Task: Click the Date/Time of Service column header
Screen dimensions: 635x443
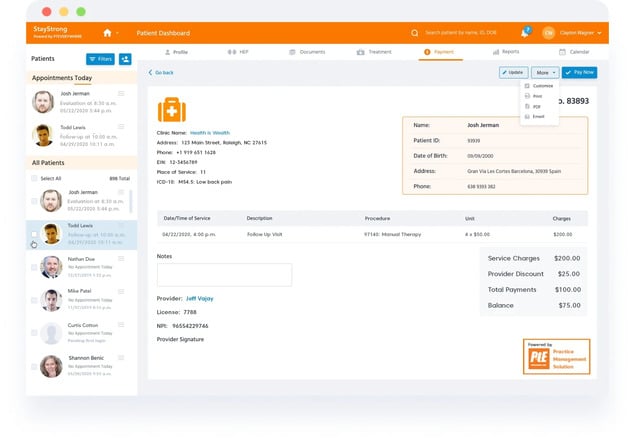Action: (x=187, y=218)
